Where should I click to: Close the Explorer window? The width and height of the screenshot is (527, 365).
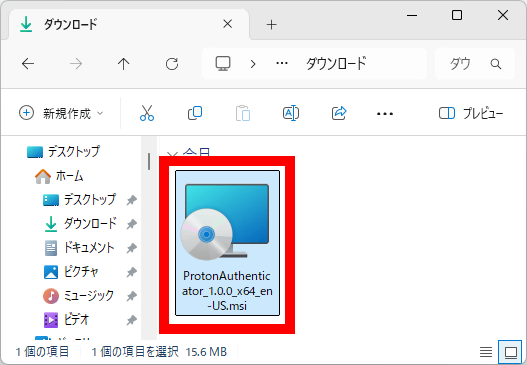pos(503,15)
